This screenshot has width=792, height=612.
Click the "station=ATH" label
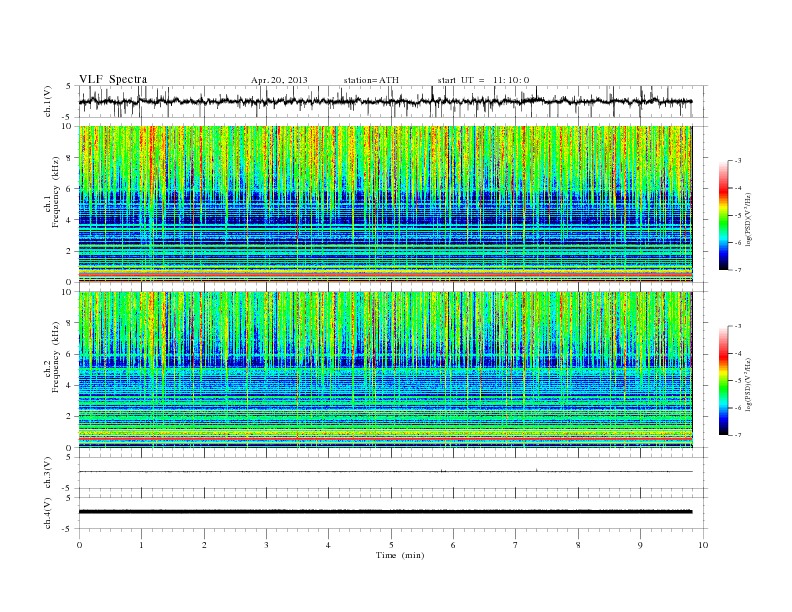371,80
